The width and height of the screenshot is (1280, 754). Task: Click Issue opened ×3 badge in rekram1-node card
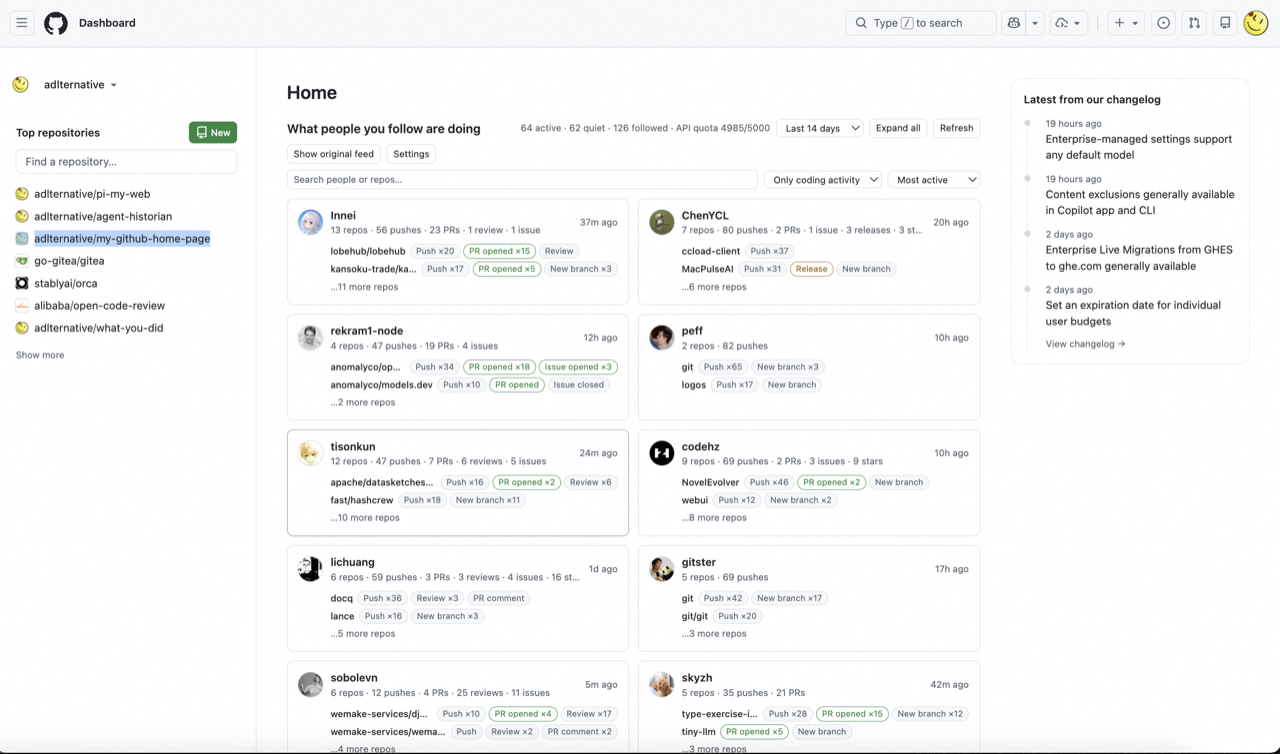[x=579, y=367]
